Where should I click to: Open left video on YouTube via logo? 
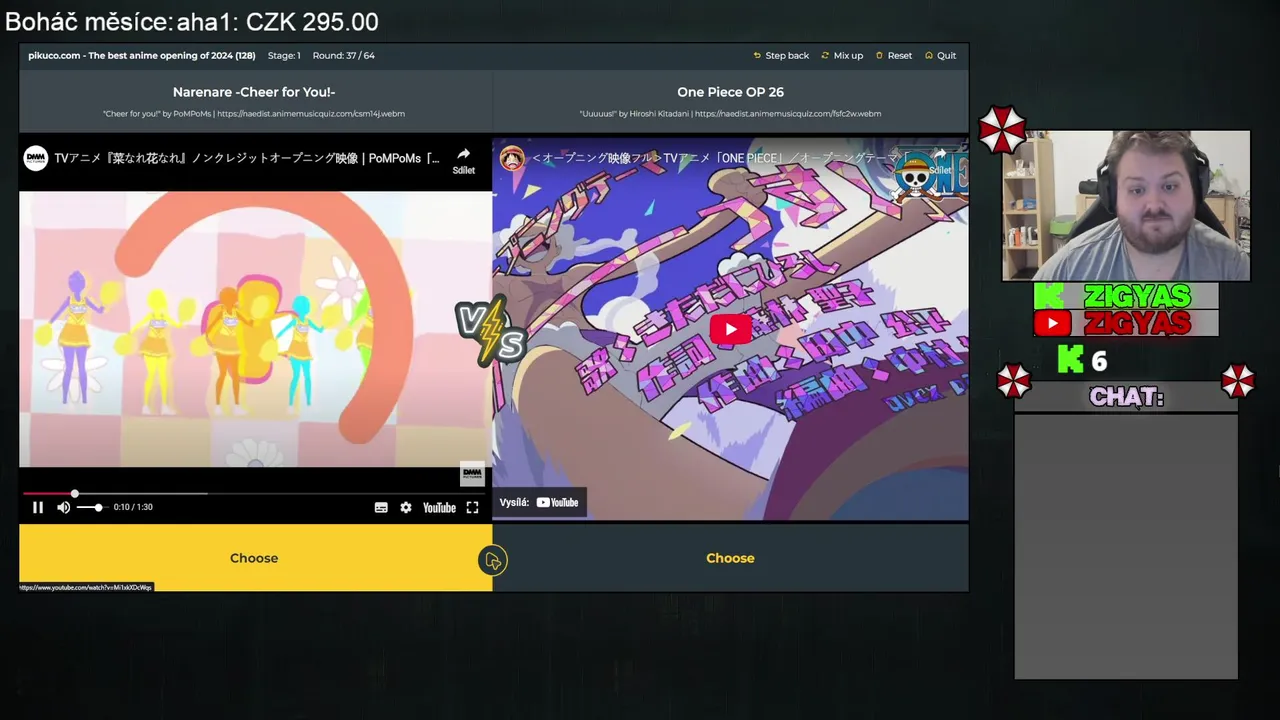439,507
